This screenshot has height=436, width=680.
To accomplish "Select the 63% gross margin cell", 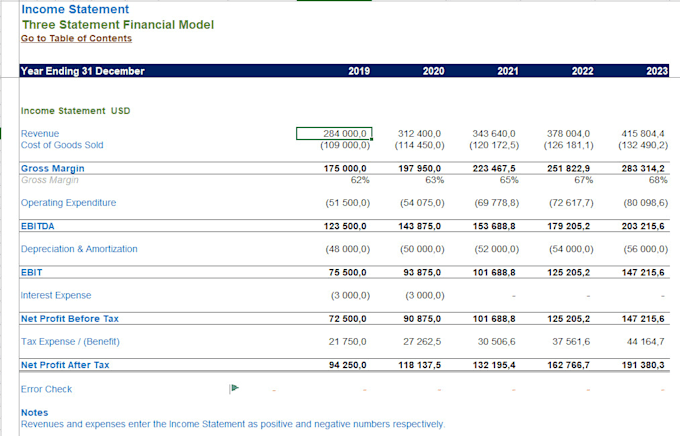I will [435, 180].
